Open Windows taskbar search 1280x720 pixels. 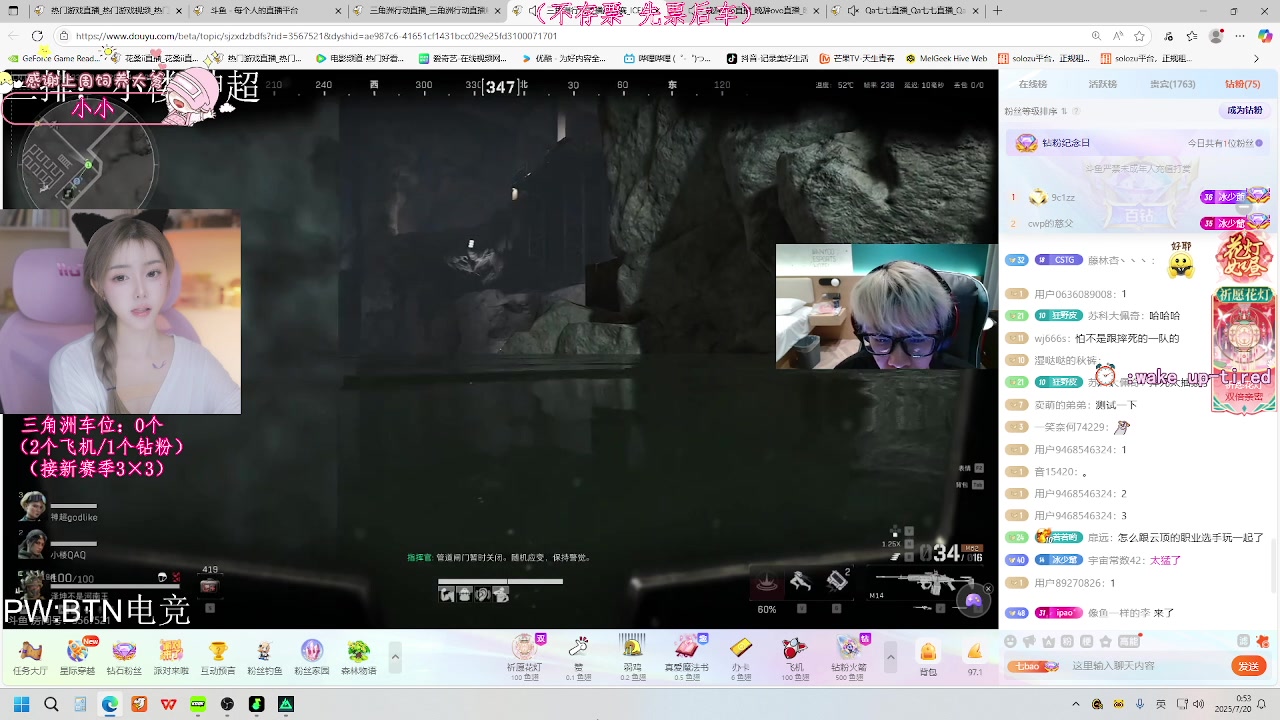point(51,704)
